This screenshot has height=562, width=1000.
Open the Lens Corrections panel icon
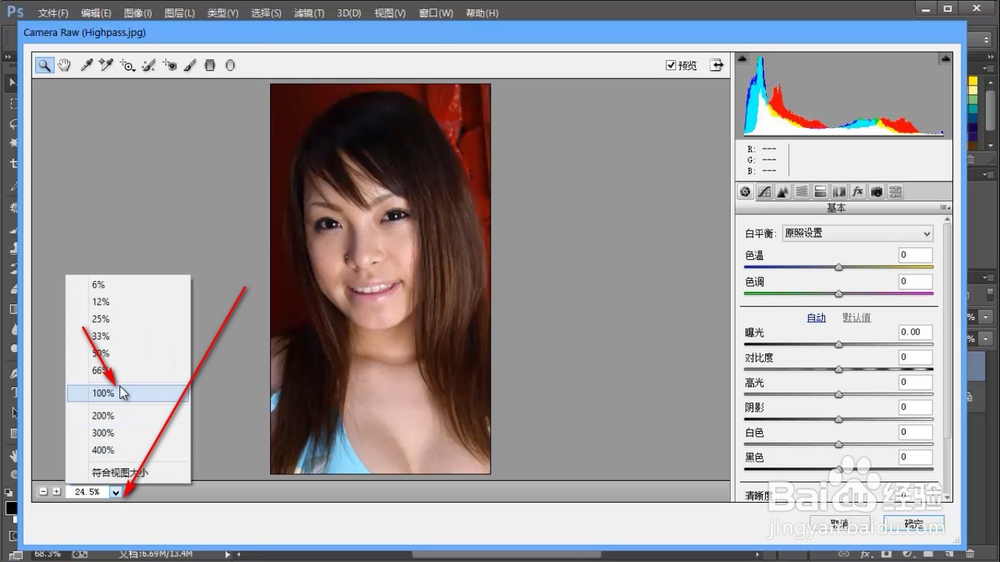[x=839, y=191]
